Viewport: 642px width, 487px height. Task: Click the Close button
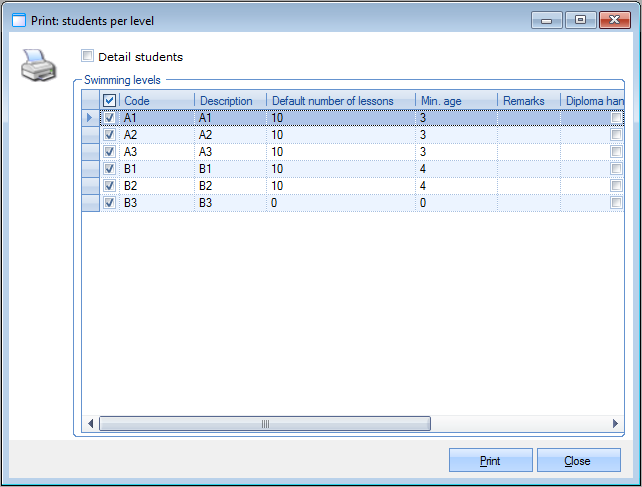coord(578,461)
